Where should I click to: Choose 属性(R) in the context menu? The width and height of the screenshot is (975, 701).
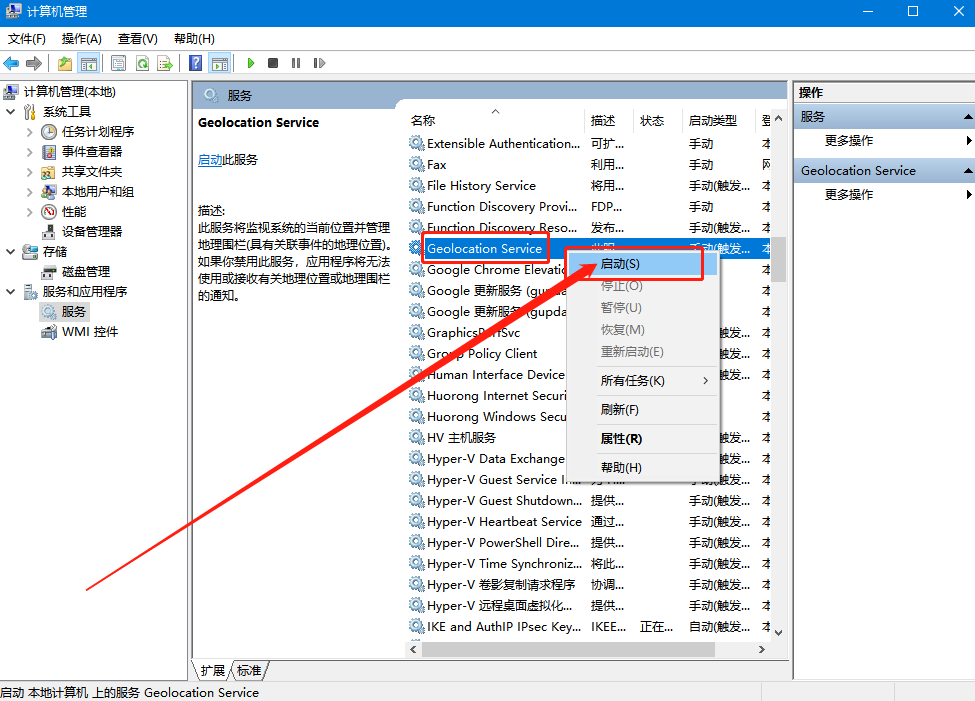pos(620,439)
